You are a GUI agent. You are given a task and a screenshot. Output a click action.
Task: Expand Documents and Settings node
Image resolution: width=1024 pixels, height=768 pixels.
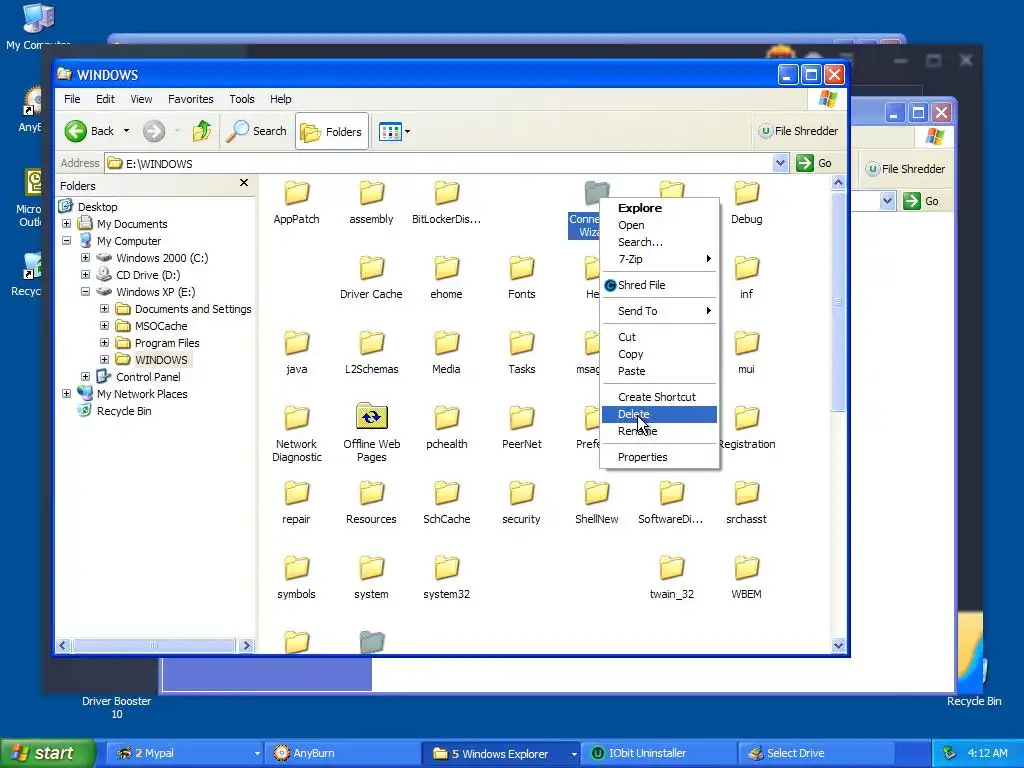(x=104, y=308)
